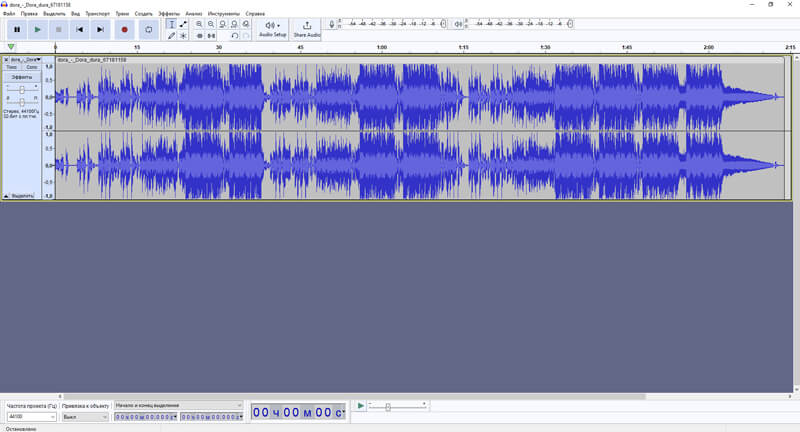The width and height of the screenshot is (800, 432).
Task: Click the track Эффекты button
Action: pyautogui.click(x=21, y=77)
